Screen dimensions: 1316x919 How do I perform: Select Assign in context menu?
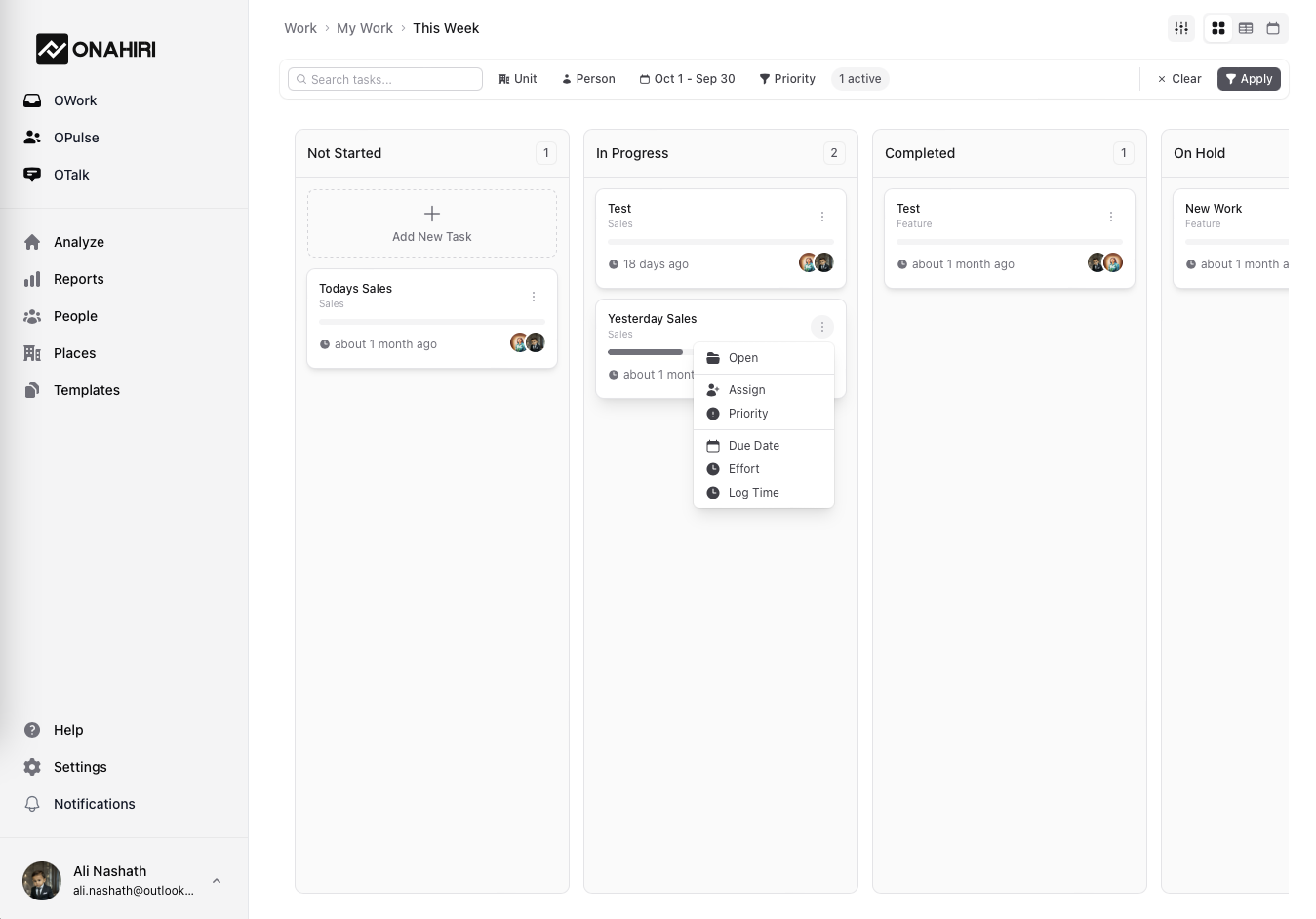coord(764,390)
